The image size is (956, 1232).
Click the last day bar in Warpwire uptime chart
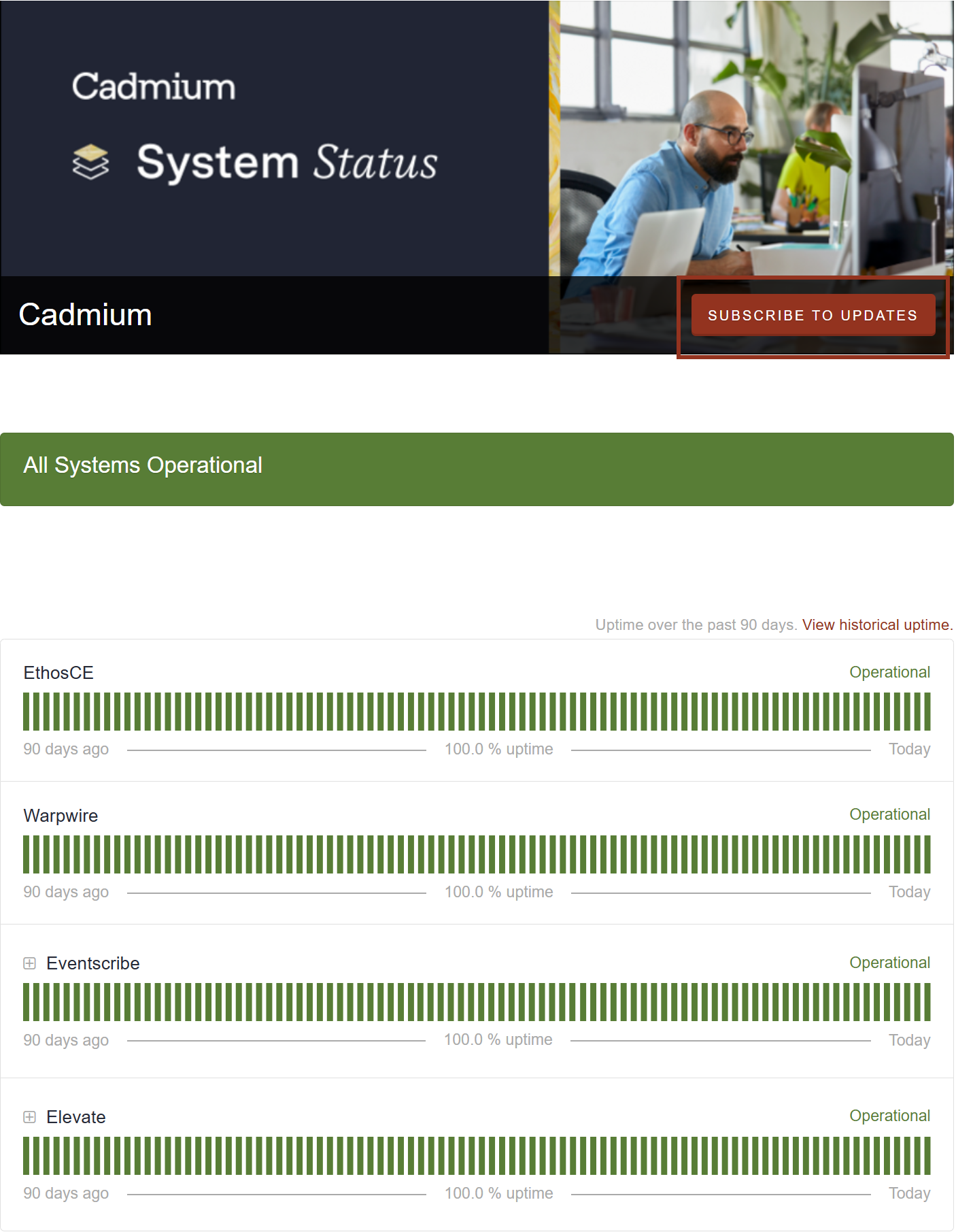927,854
